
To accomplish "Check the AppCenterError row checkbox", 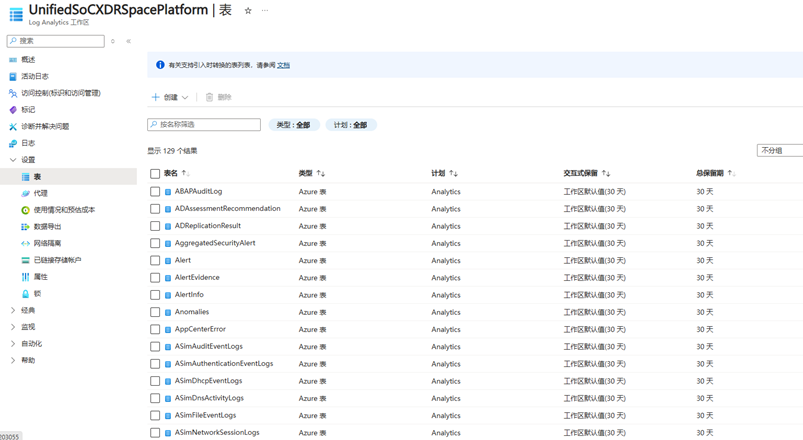I will click(x=155, y=329).
